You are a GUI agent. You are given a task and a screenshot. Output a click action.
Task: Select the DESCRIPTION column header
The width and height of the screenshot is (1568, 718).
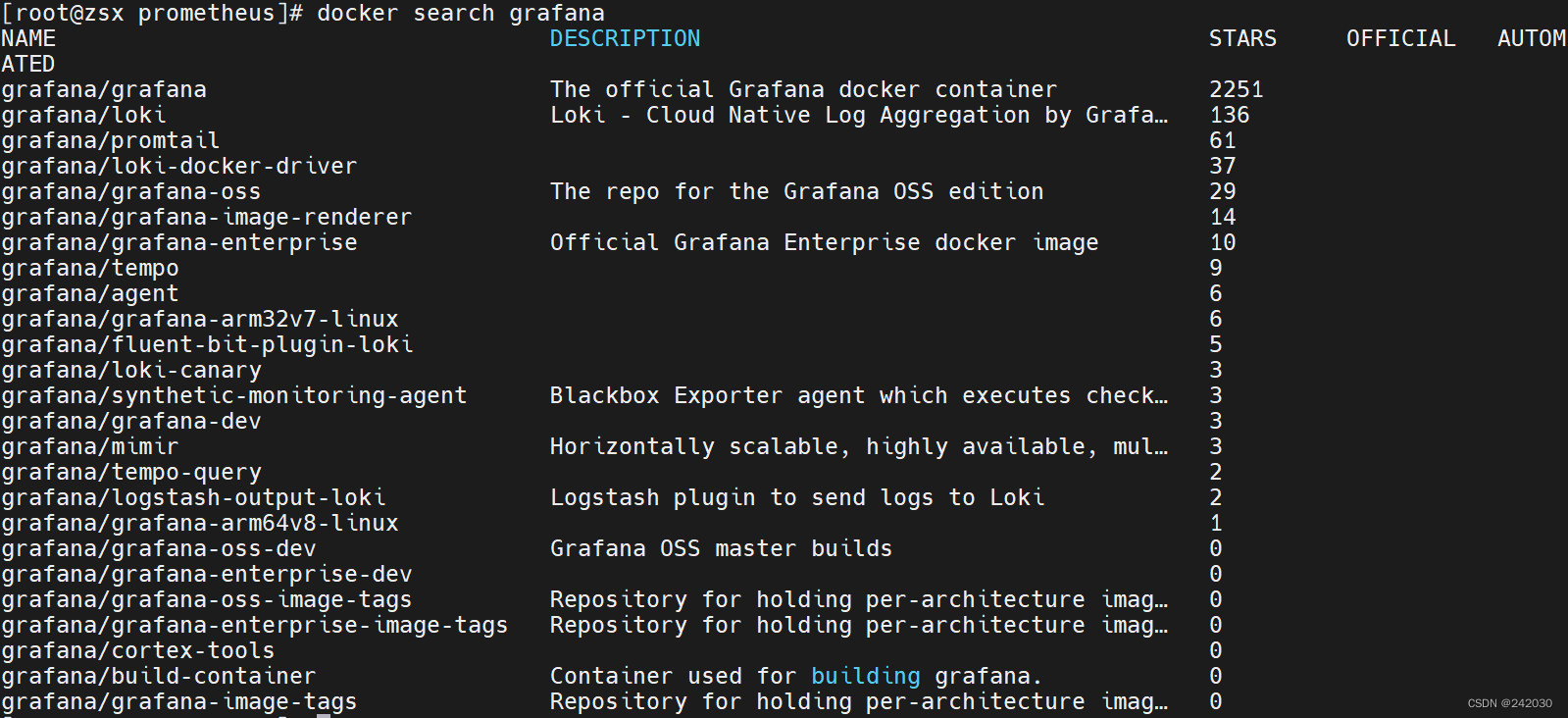626,39
